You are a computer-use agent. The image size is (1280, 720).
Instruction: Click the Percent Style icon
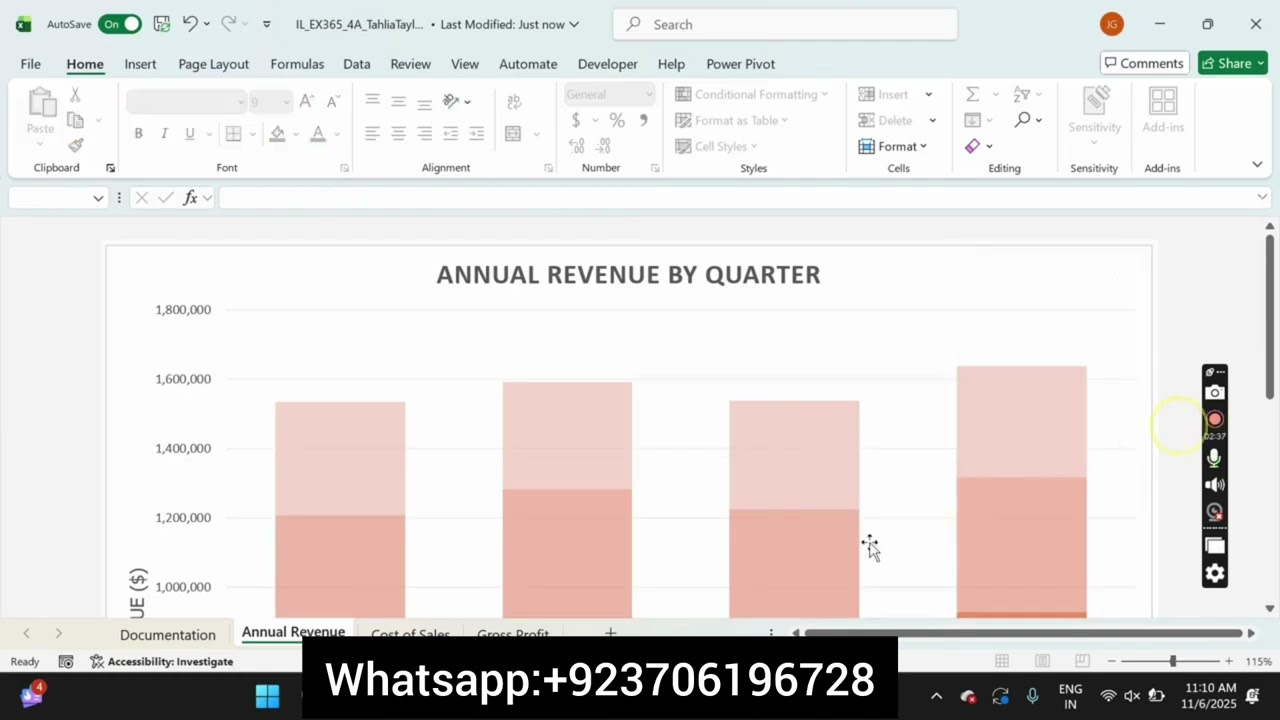tap(617, 120)
